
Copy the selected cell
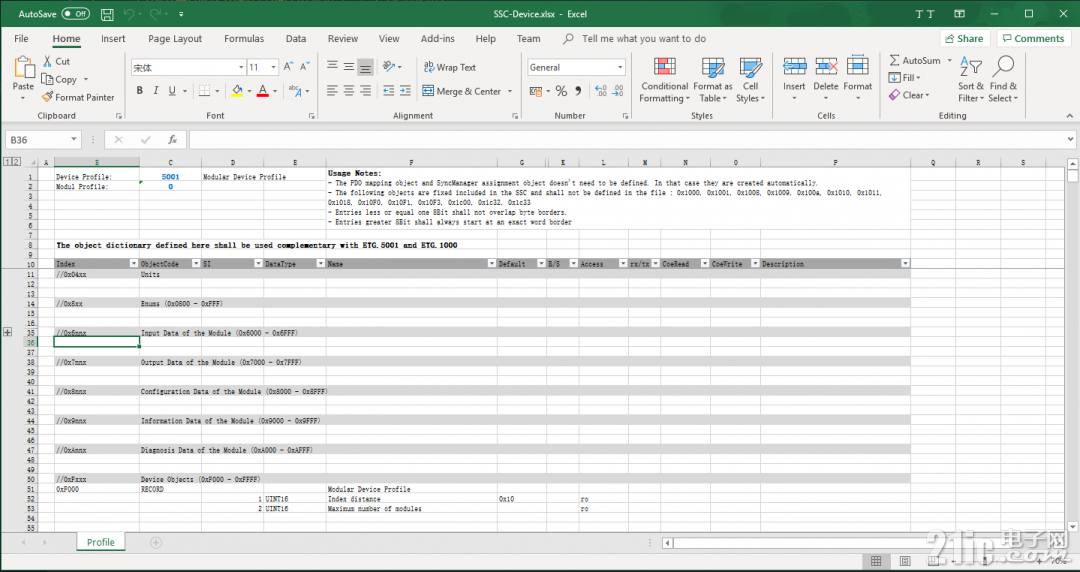point(60,79)
